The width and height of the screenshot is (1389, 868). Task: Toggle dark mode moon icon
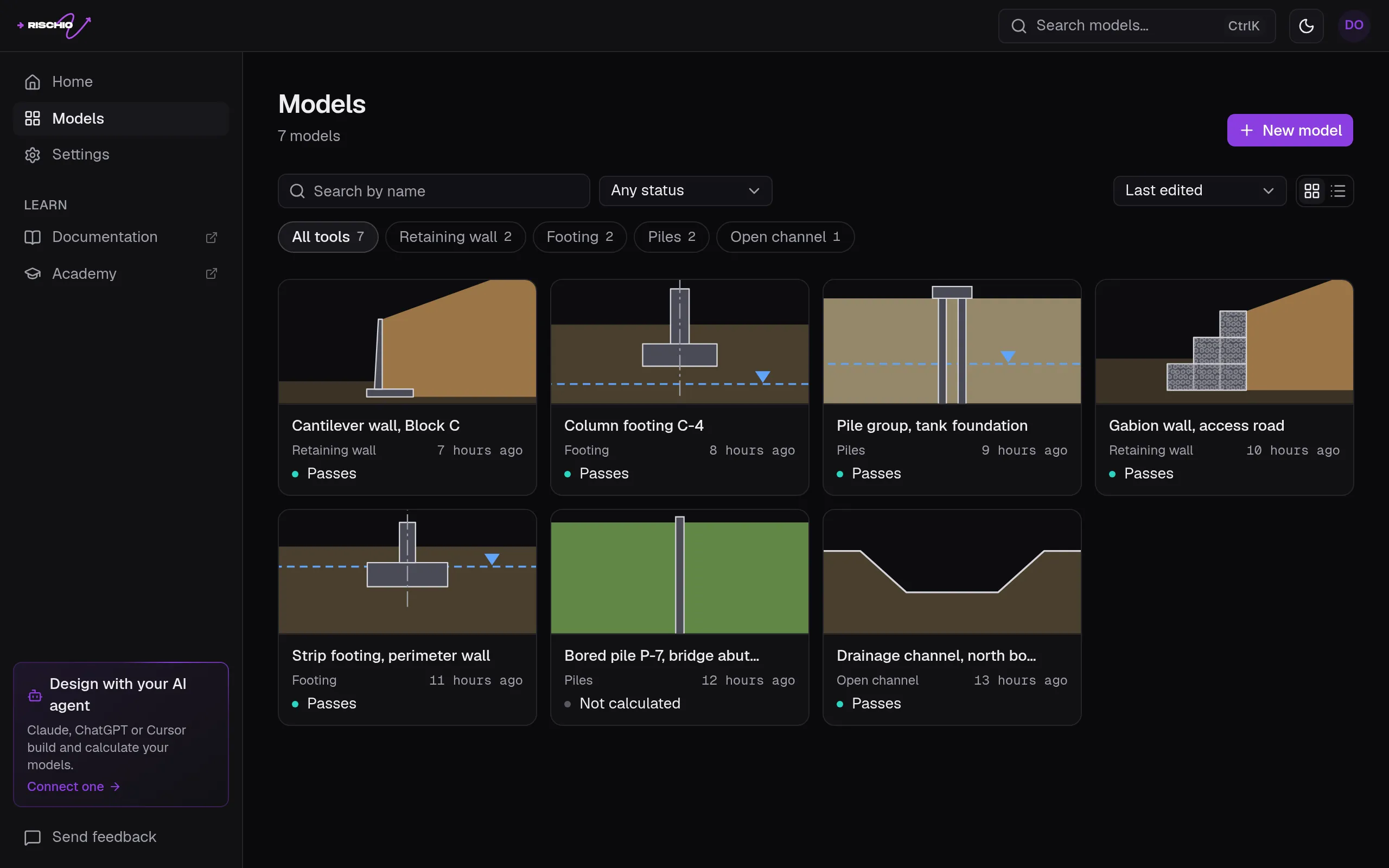(x=1307, y=26)
